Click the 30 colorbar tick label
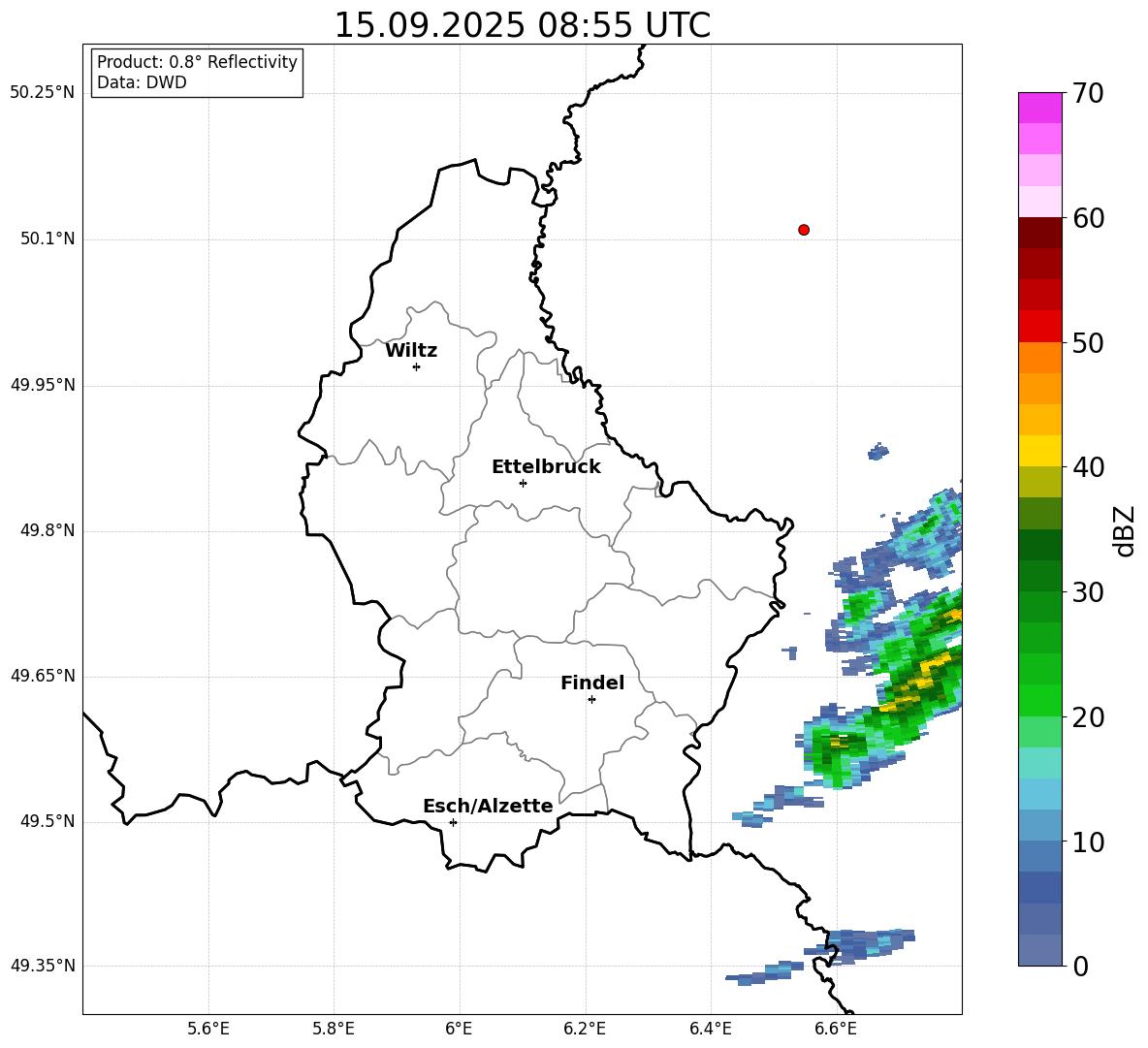This screenshot has width=1148, height=1048. tap(1089, 592)
